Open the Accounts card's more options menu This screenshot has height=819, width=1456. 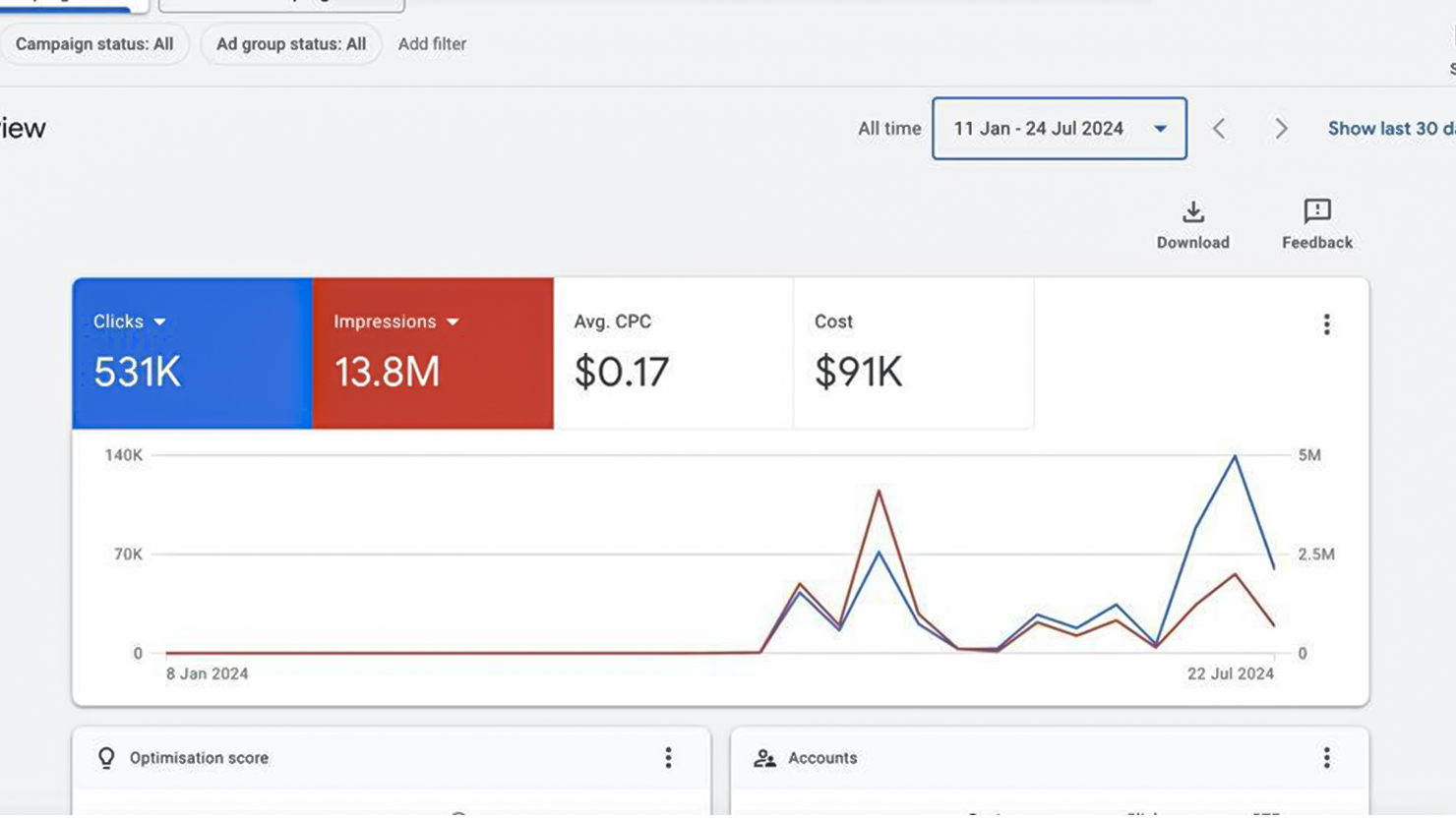1326,757
